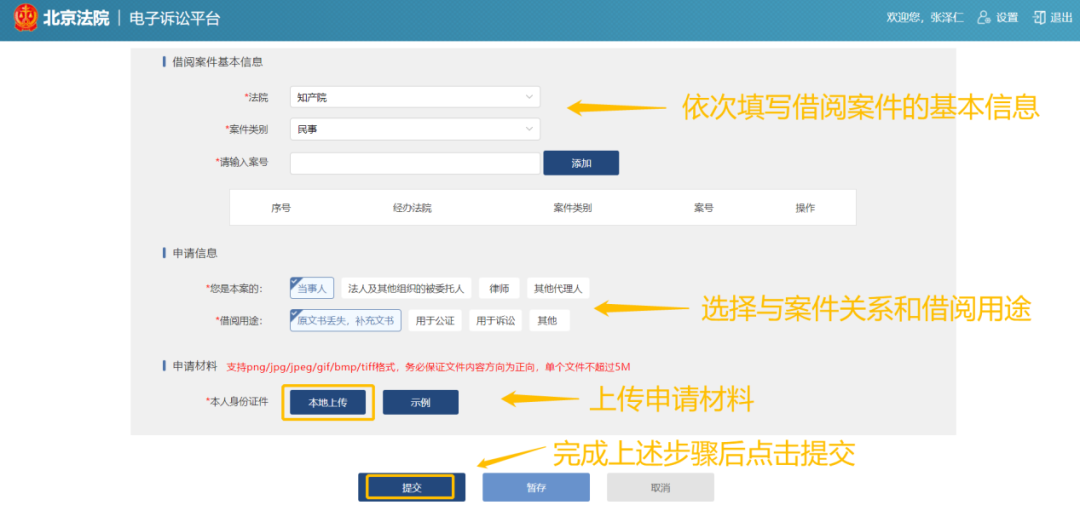Click the table's 案件类别 column header
Viewport: 1080px width, 505px height.
[572, 207]
